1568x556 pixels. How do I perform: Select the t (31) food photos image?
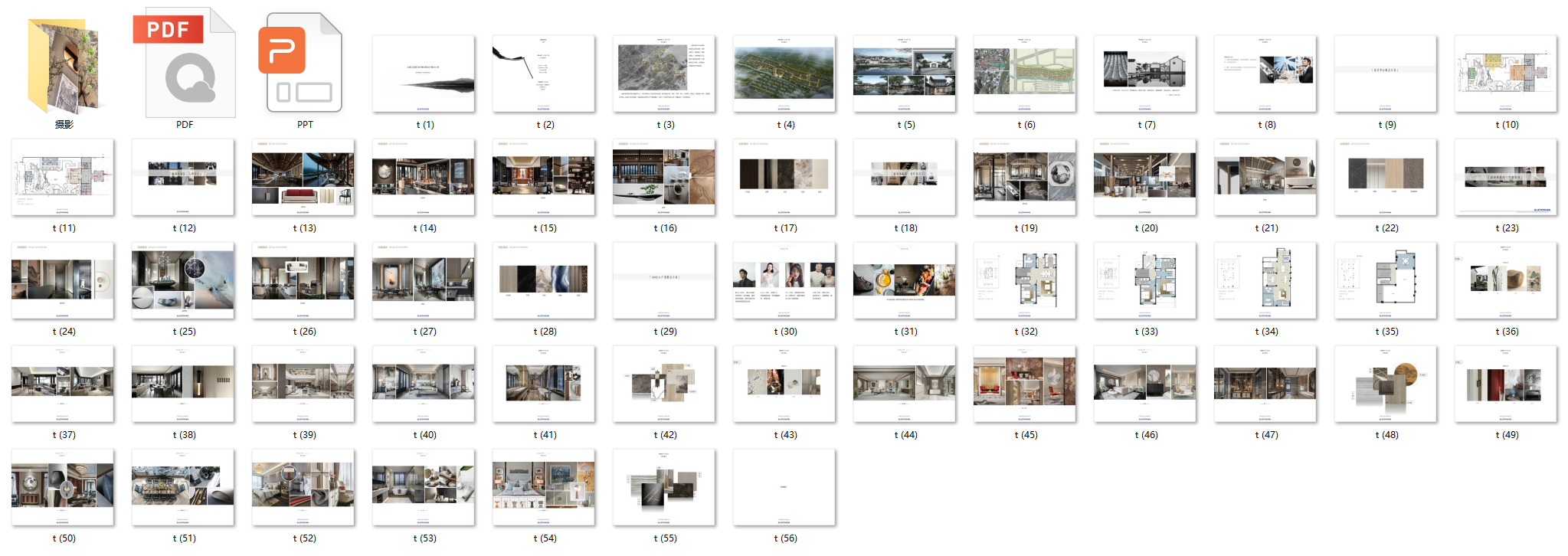[x=904, y=281]
